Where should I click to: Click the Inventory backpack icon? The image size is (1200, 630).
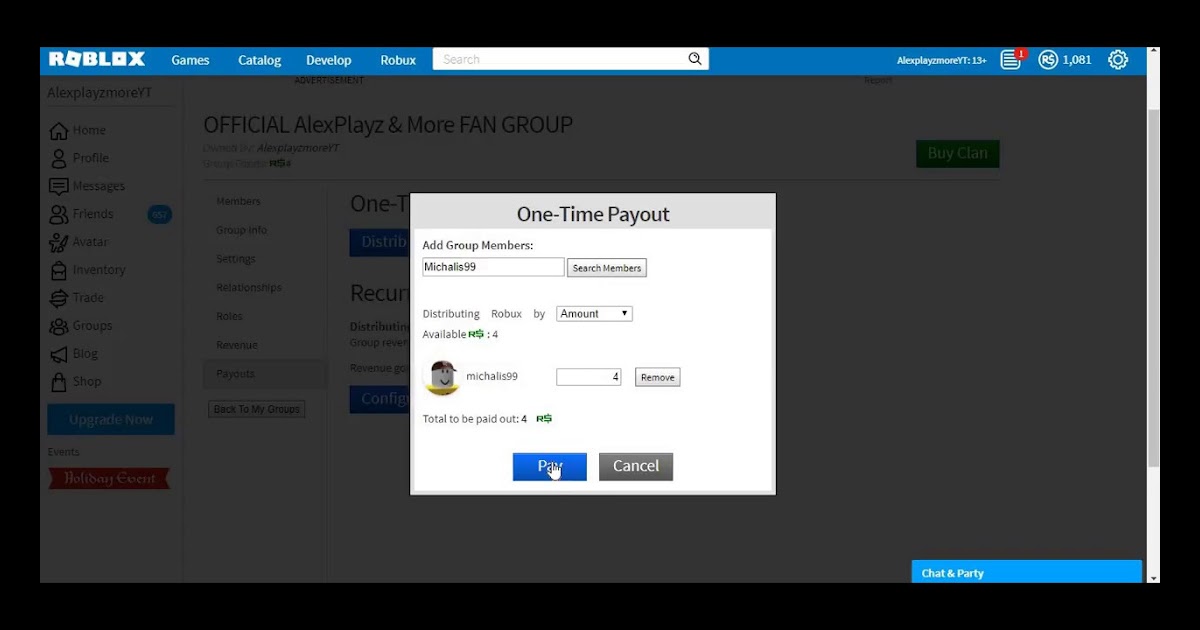tap(59, 270)
